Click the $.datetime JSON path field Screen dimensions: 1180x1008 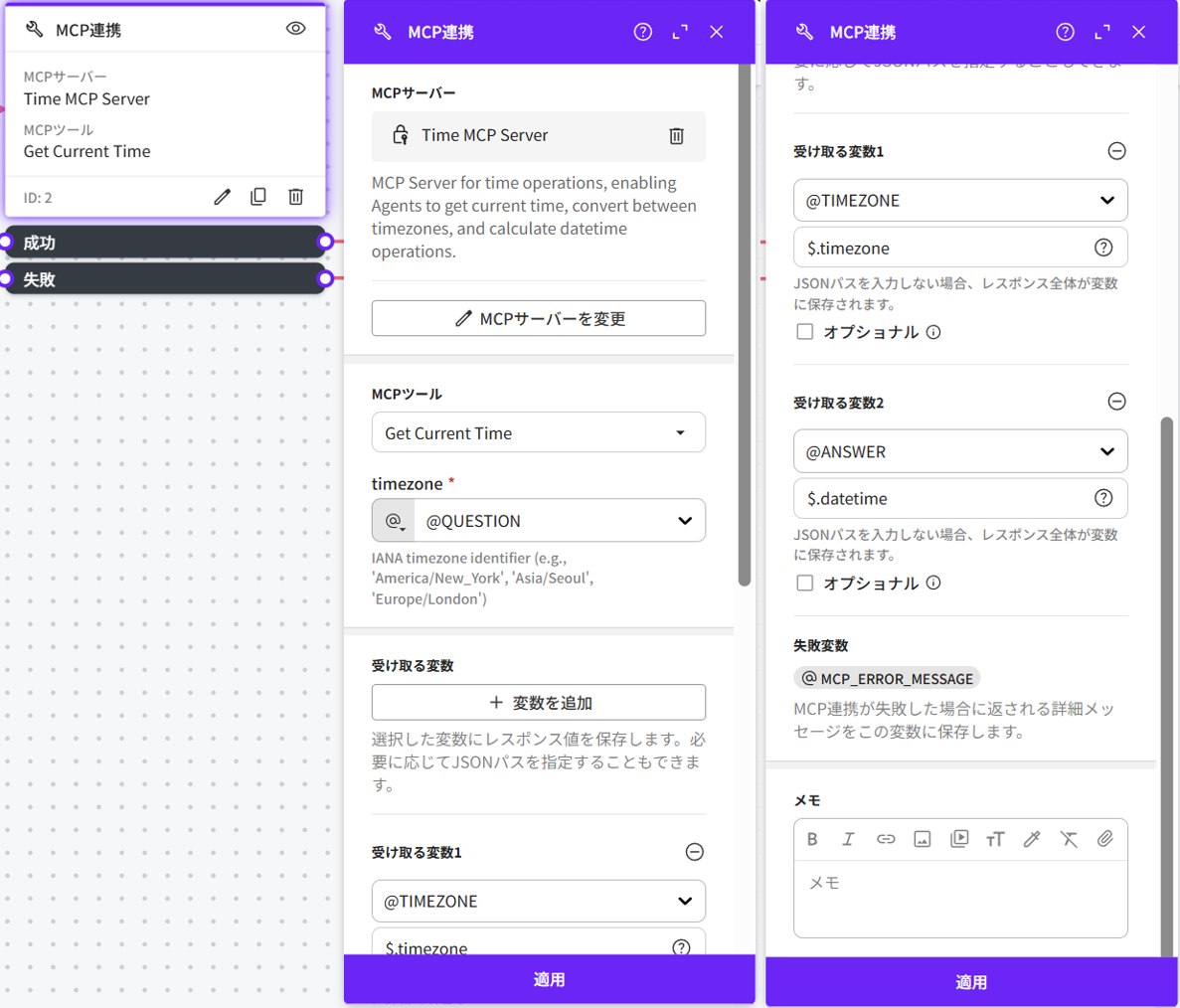(x=944, y=499)
